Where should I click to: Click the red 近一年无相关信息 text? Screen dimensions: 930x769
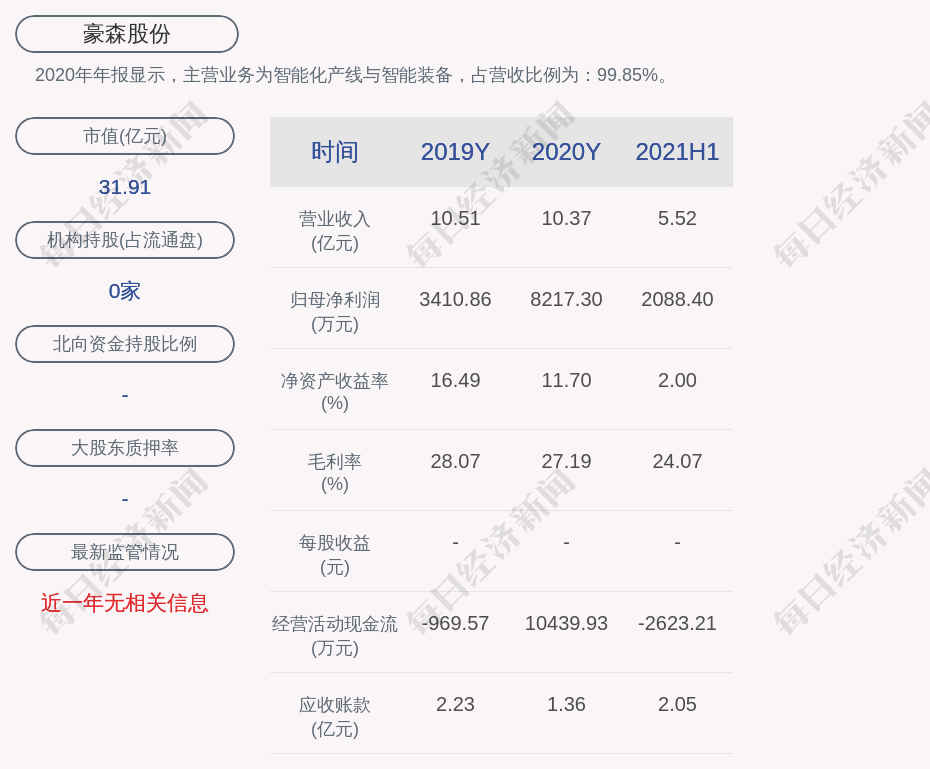coord(124,604)
